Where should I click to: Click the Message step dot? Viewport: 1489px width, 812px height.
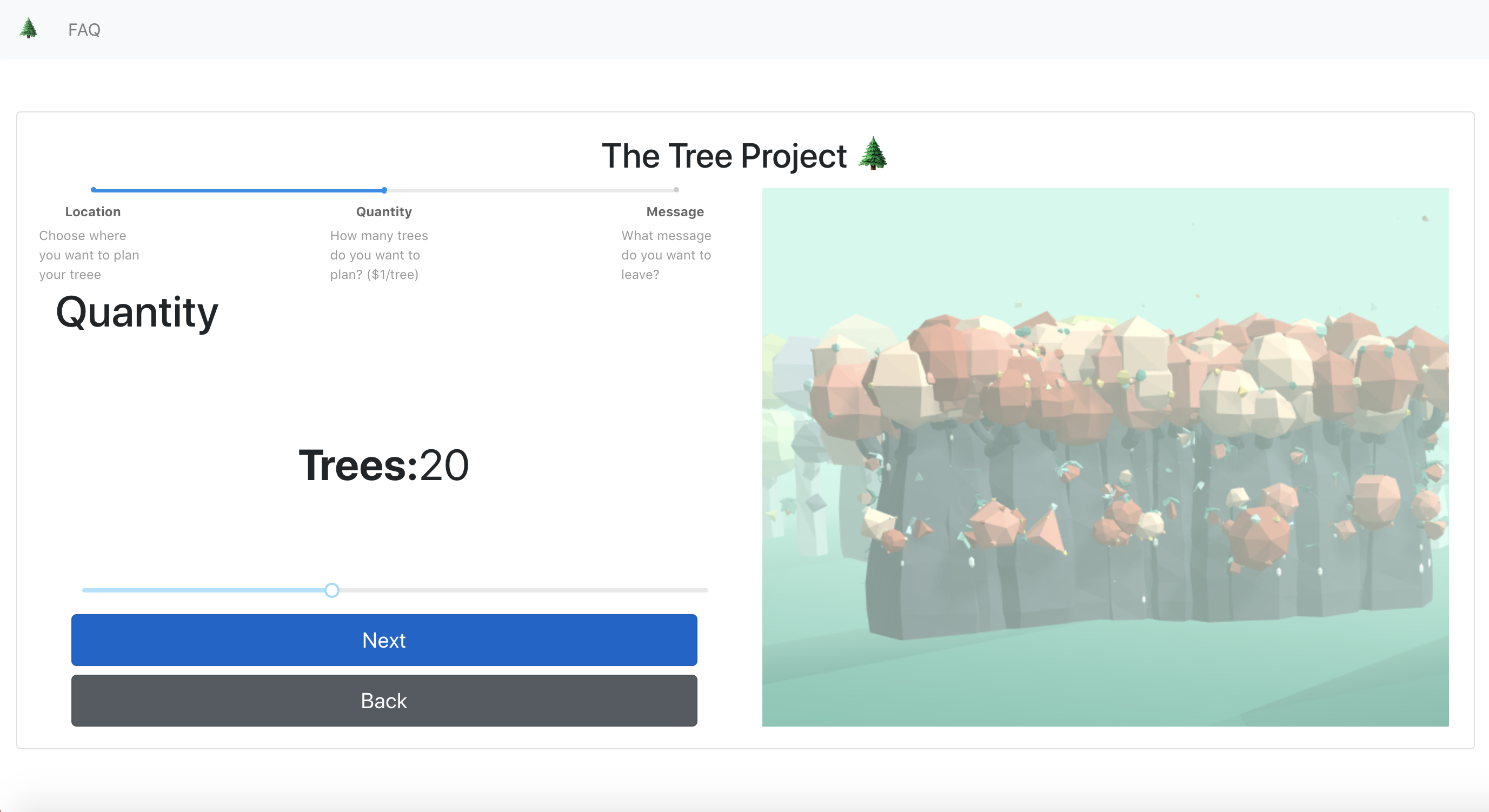click(676, 190)
